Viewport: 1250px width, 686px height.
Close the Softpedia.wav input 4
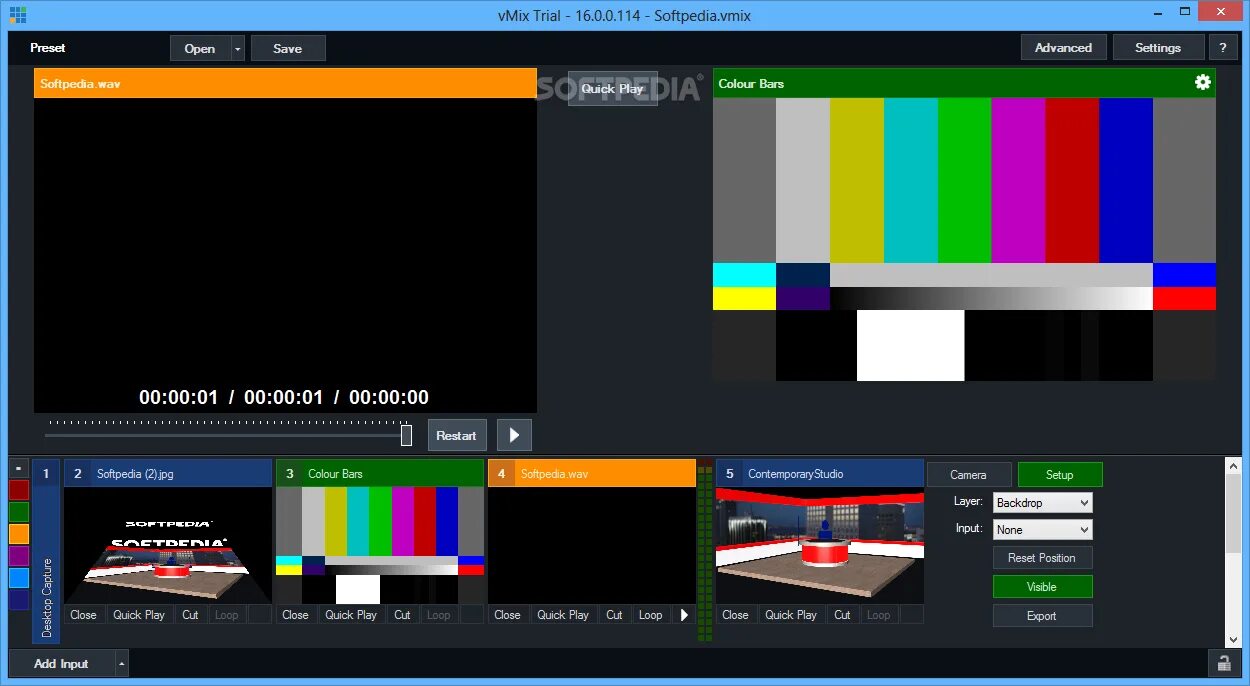[508, 615]
